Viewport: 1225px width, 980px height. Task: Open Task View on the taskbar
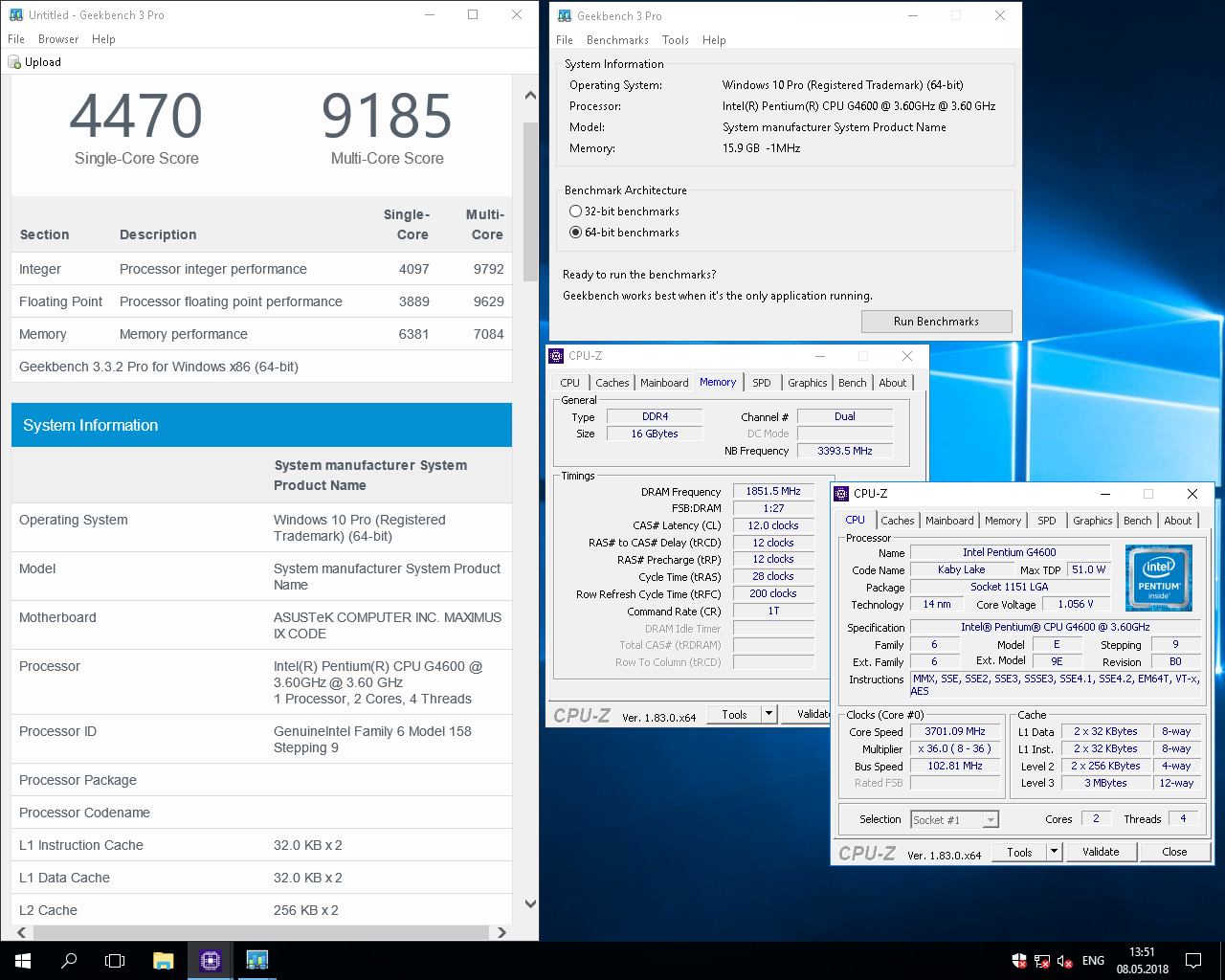coord(115,960)
